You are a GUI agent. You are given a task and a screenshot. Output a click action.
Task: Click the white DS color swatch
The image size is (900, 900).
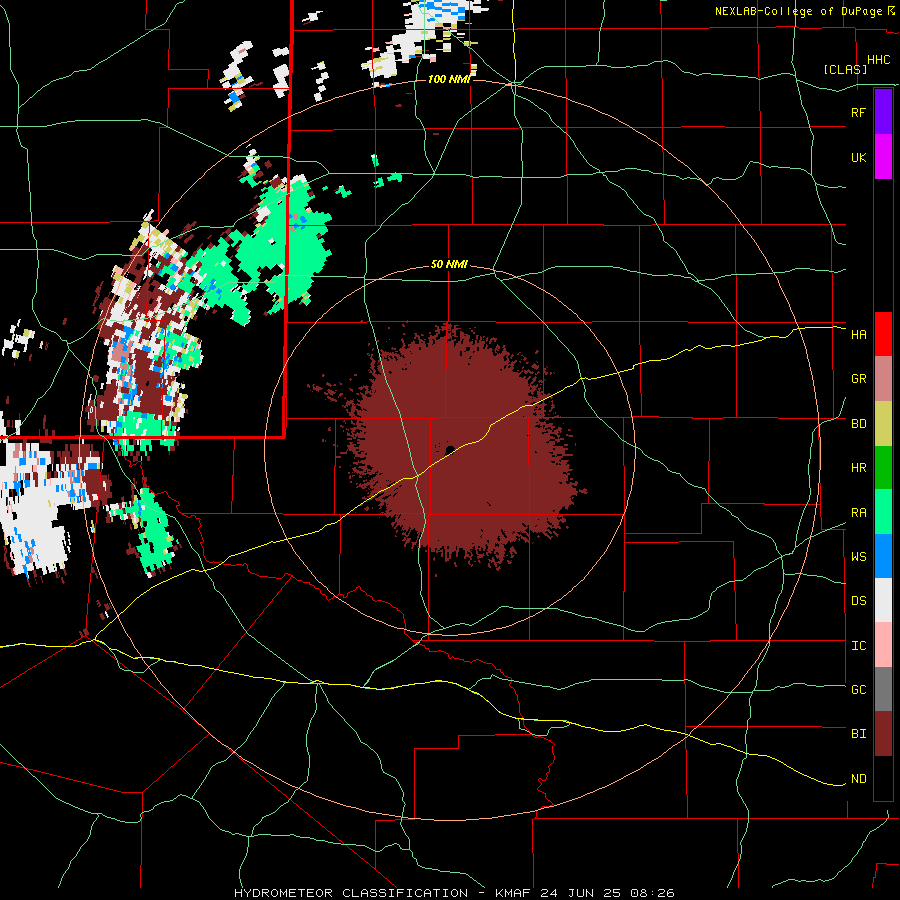pyautogui.click(x=883, y=600)
